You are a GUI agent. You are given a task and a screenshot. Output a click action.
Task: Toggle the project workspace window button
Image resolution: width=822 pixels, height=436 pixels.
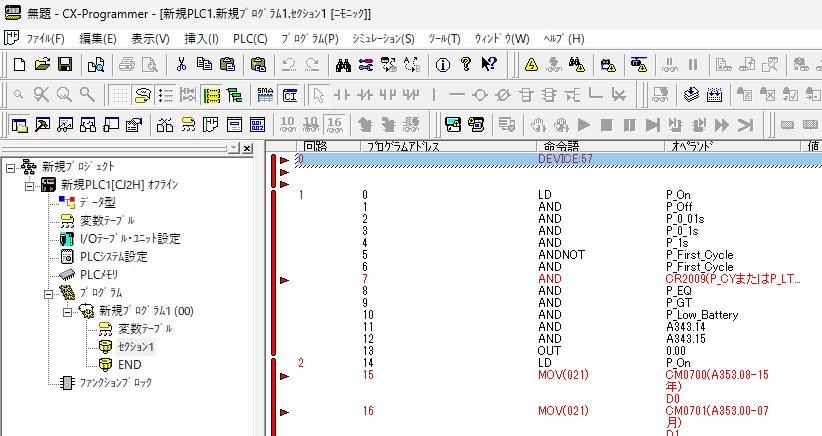click(20, 125)
